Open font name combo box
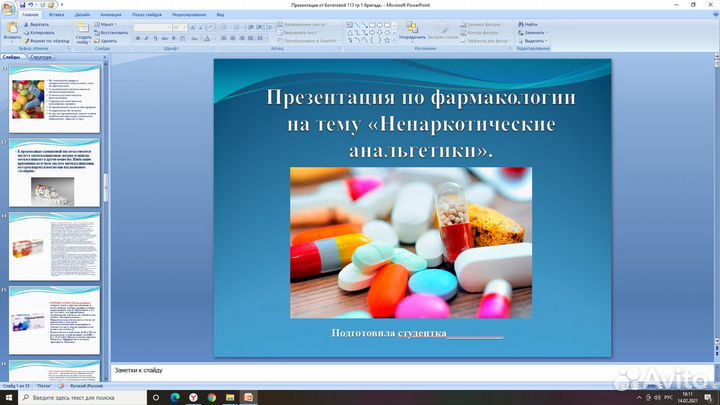The image size is (720, 405). 152,28
